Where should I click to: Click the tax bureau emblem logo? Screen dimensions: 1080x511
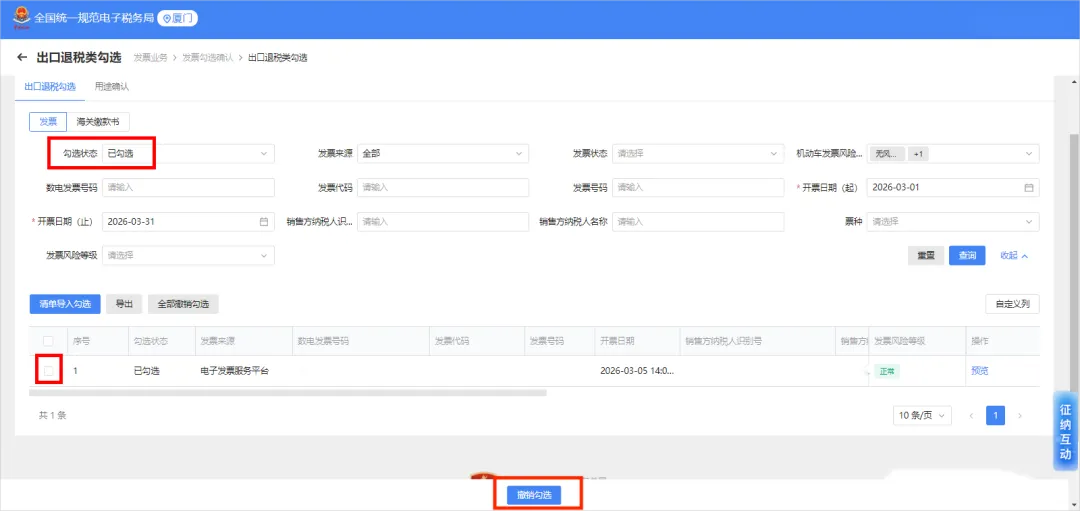pyautogui.click(x=21, y=19)
